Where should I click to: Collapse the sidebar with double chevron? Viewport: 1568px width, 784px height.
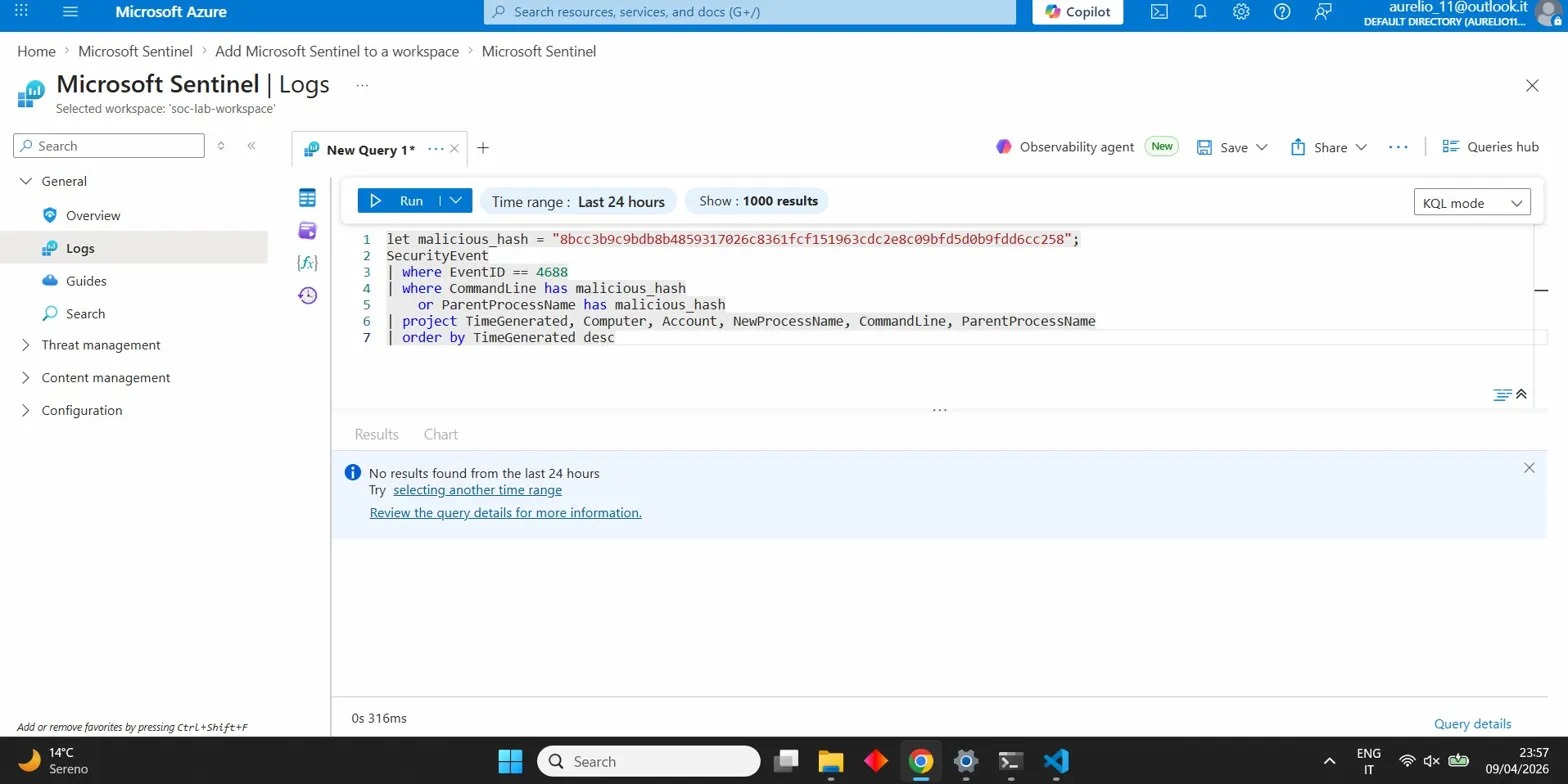251,146
